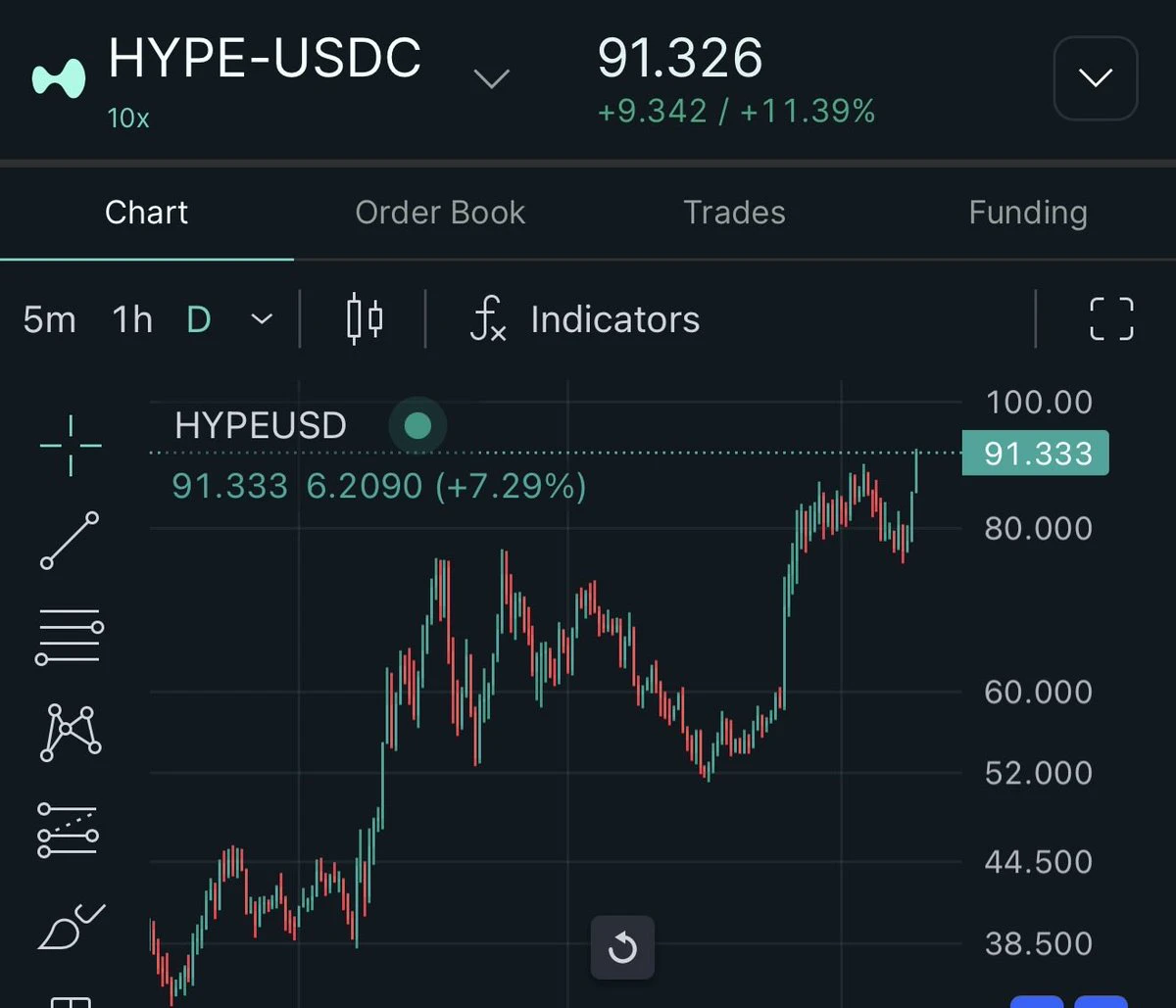Click the 38.500 price axis label
The width and height of the screenshot is (1176, 1008).
1039,944
